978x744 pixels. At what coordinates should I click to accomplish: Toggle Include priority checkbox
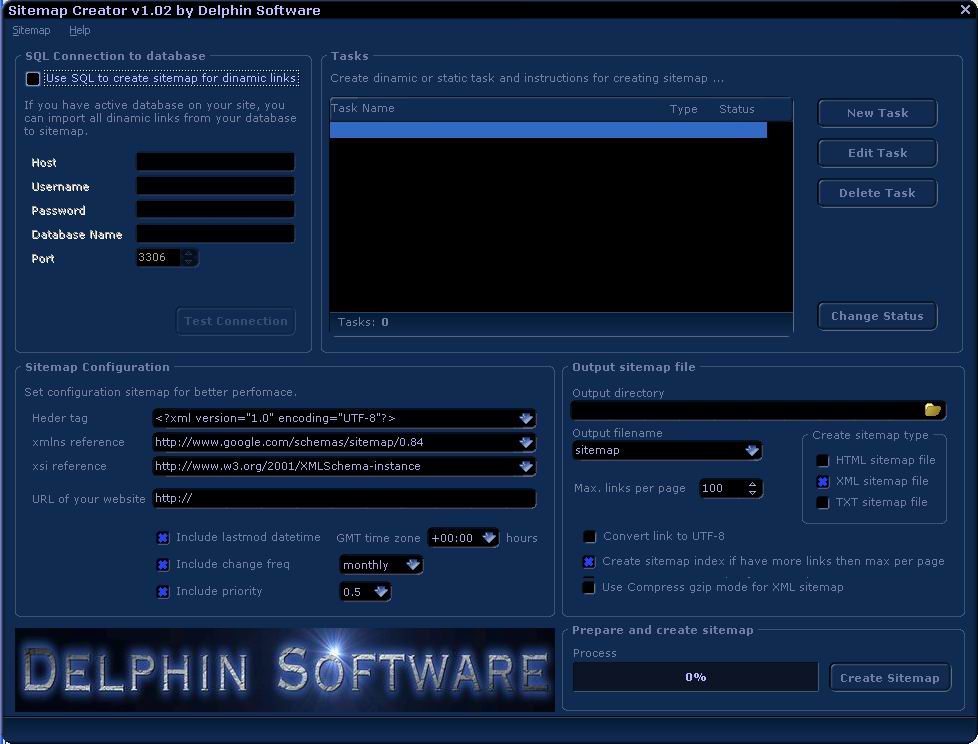tap(163, 592)
